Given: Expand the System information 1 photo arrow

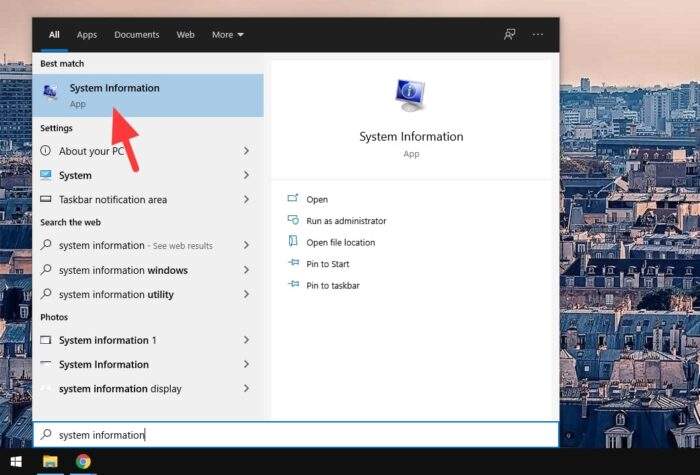Looking at the screenshot, I should 246,340.
